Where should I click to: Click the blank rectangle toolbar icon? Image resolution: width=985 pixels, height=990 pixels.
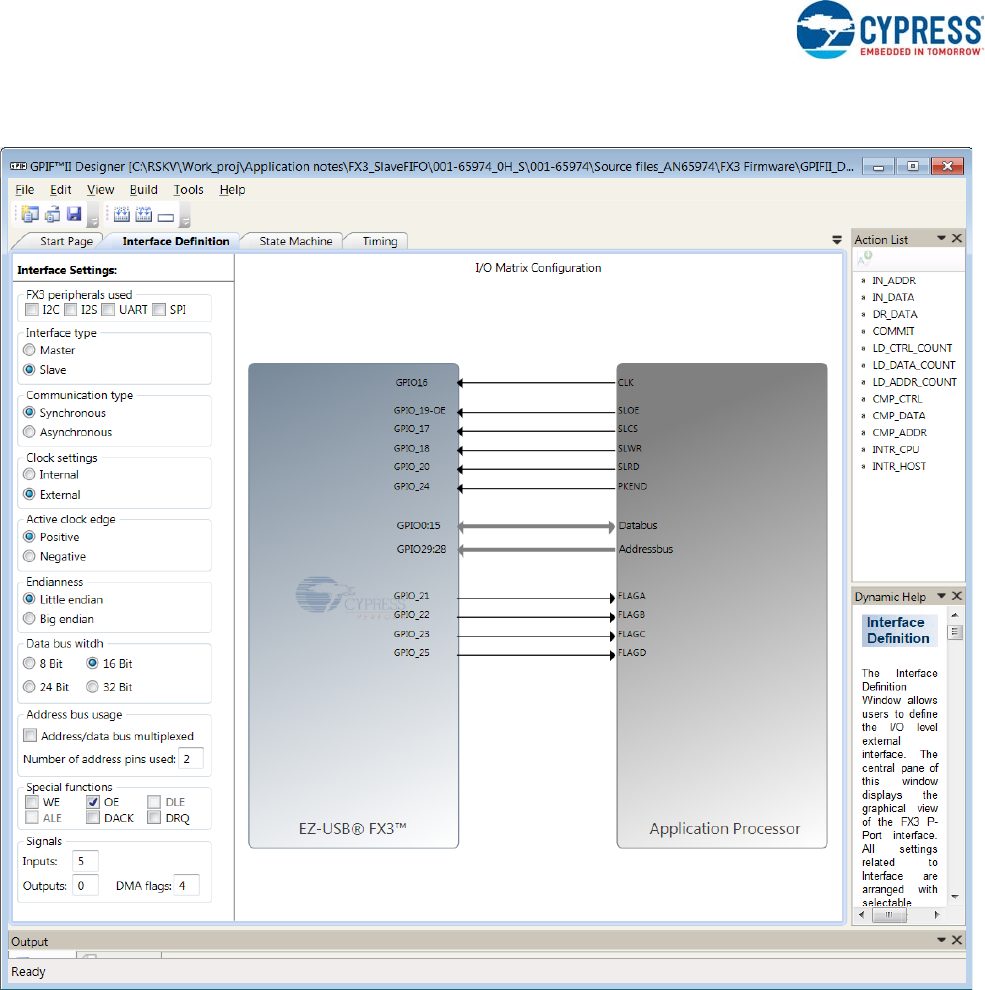coord(165,217)
